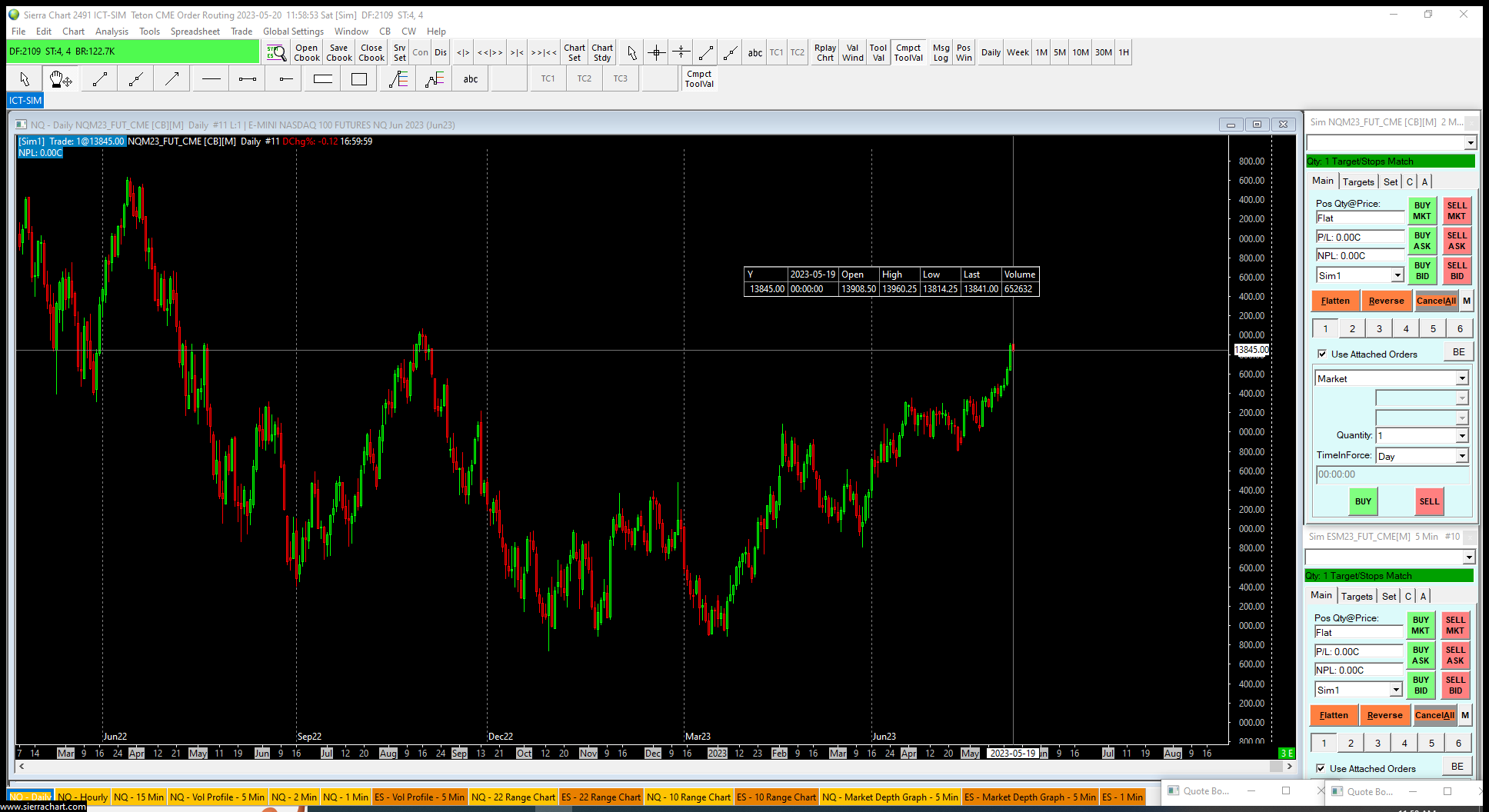Toggle Use Attached Orders in NQM23 trade window
1489x812 pixels.
(1321, 354)
